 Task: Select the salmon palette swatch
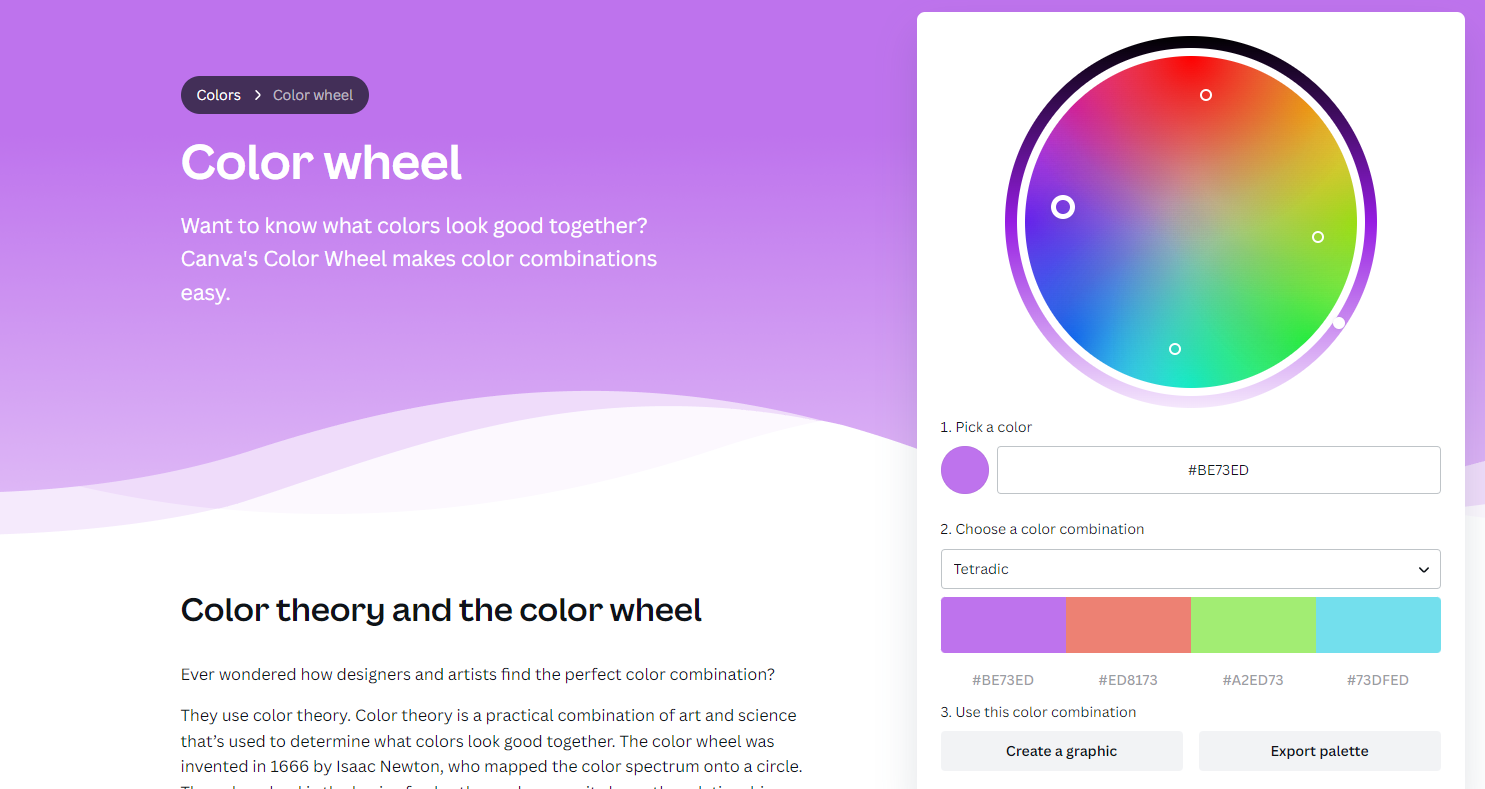[x=1128, y=625]
